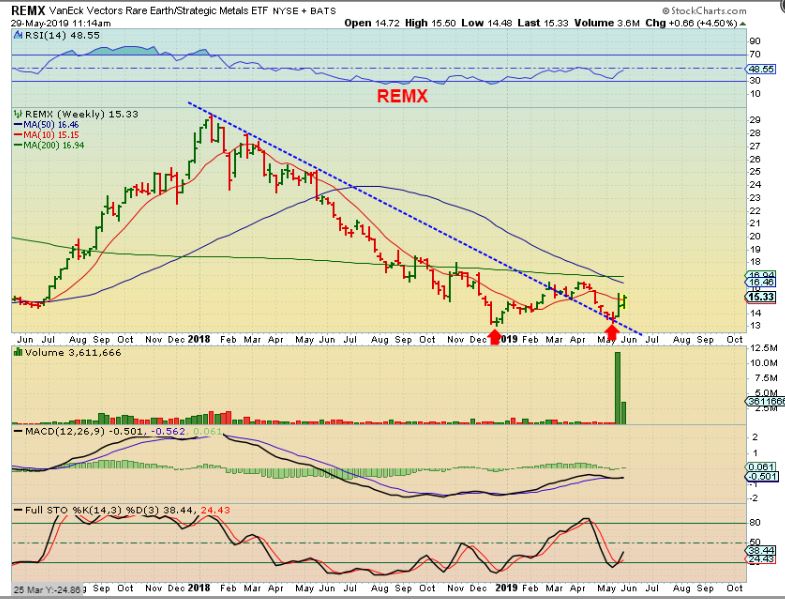Click the MA(200) 16.94 legend entry
This screenshot has width=785, height=599.
[x=49, y=145]
